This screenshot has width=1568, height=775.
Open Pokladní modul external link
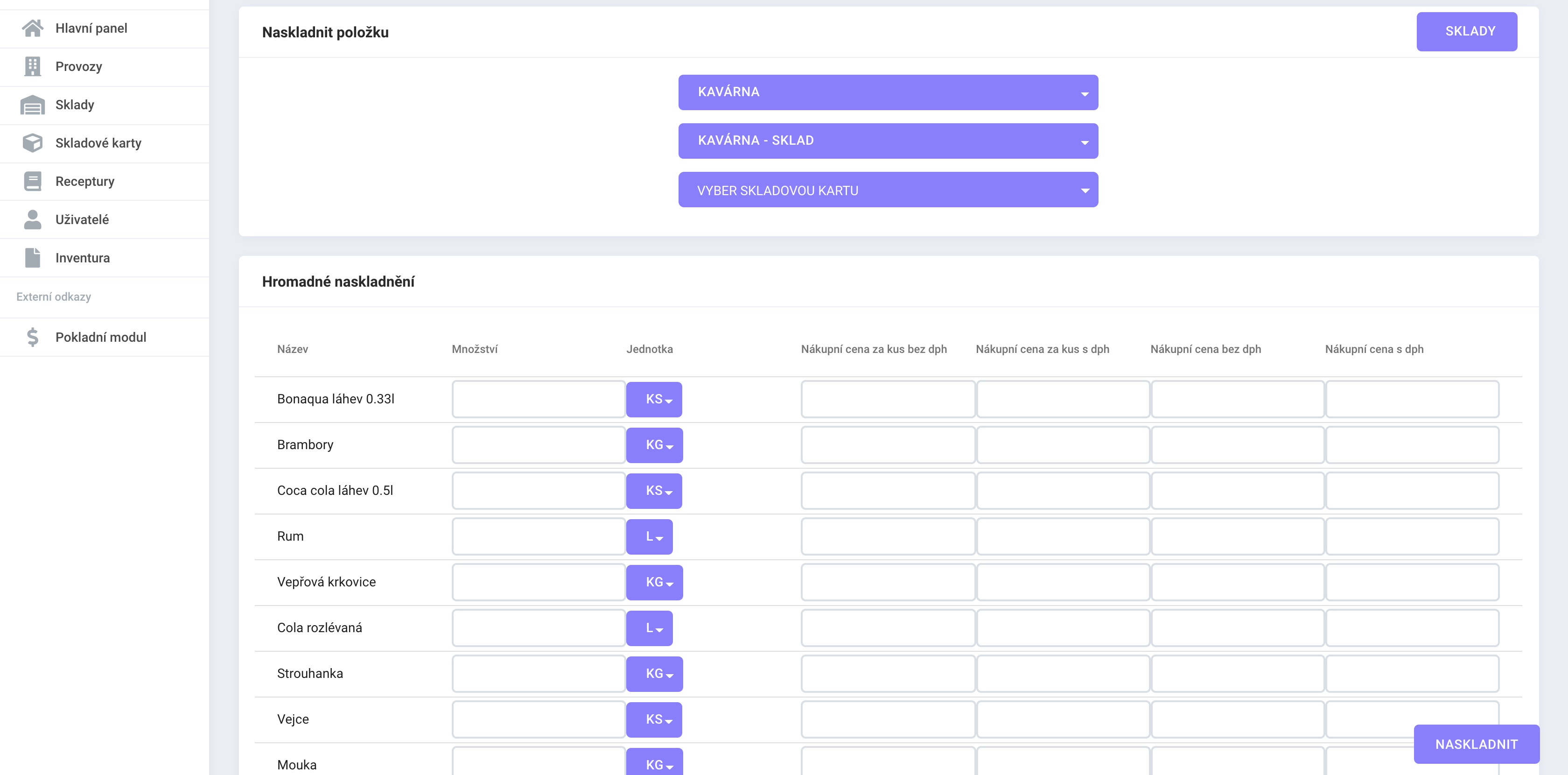pyautogui.click(x=105, y=337)
